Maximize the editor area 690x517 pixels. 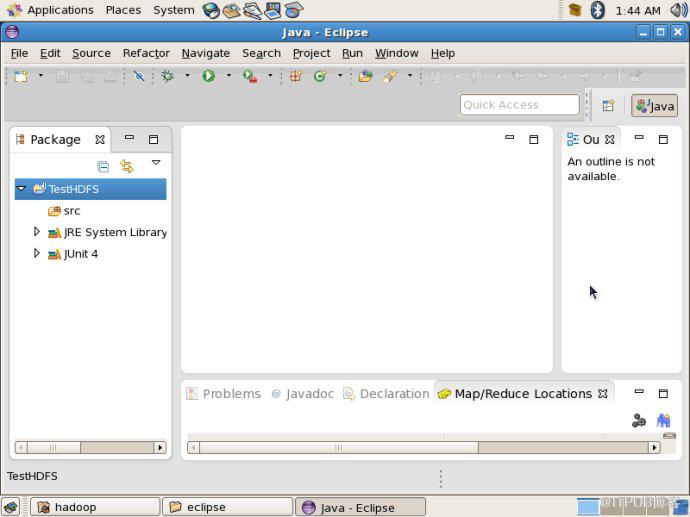pyautogui.click(x=534, y=139)
